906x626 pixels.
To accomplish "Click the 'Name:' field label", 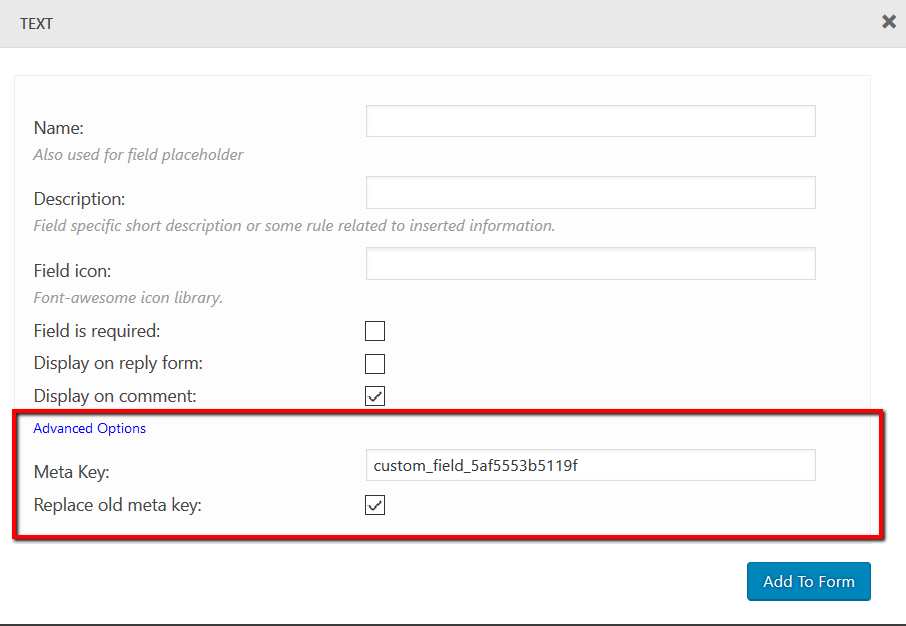I will (x=59, y=128).
